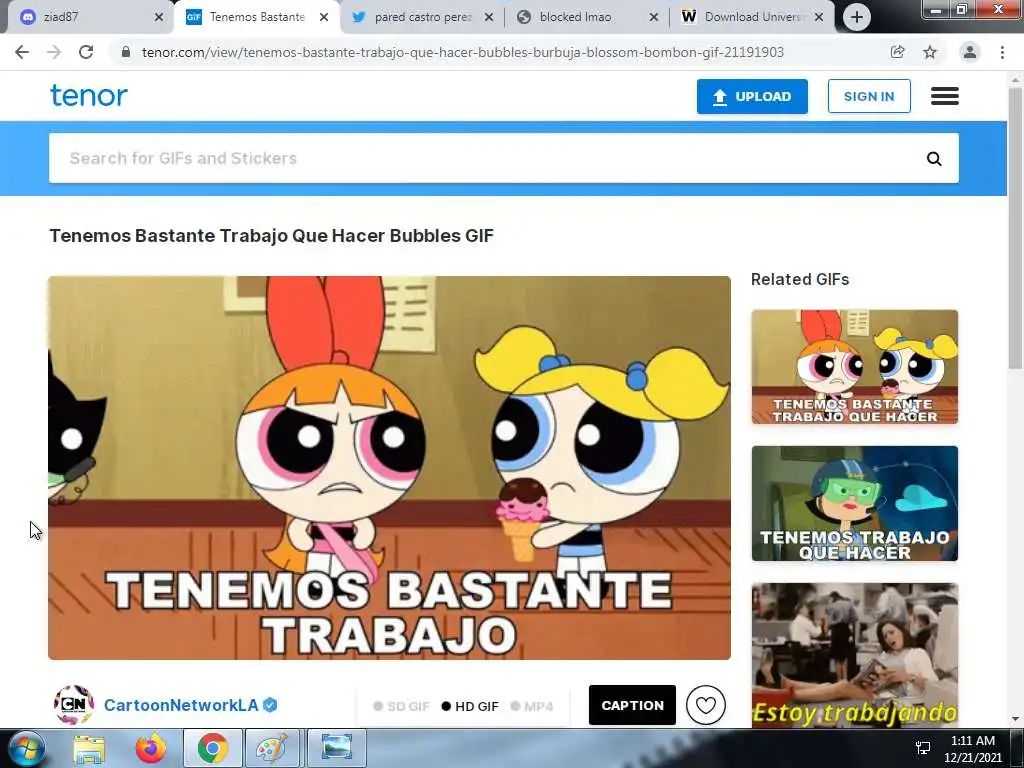This screenshot has width=1024, height=768.
Task: Open related GIF Estoy trabajando
Action: coord(854,655)
